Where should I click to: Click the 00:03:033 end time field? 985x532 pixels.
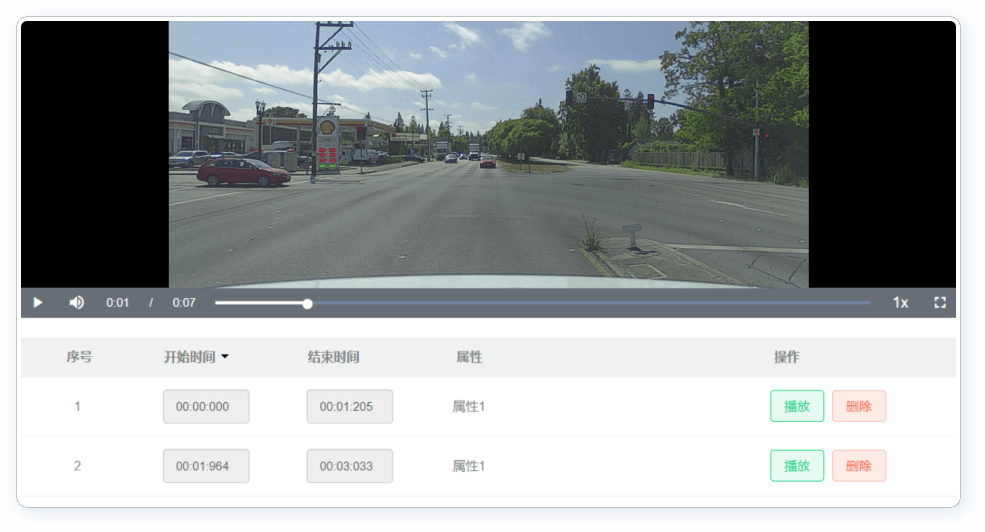click(349, 466)
